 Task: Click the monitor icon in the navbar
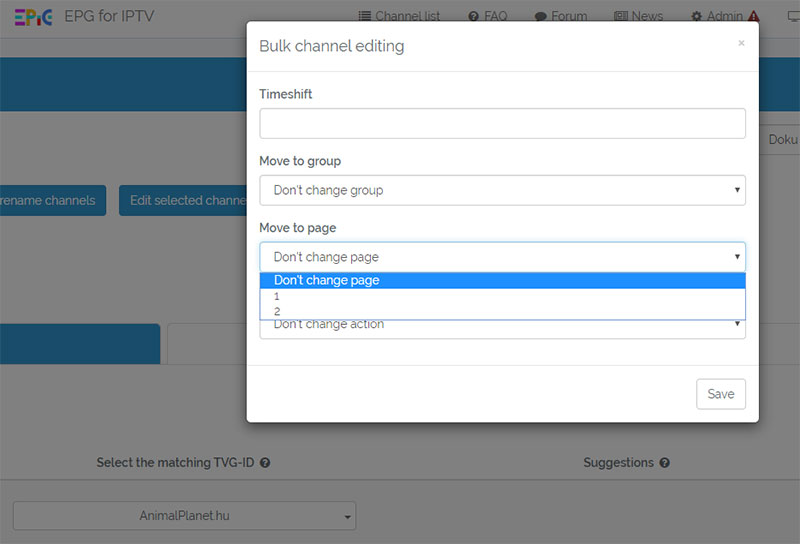[793, 17]
